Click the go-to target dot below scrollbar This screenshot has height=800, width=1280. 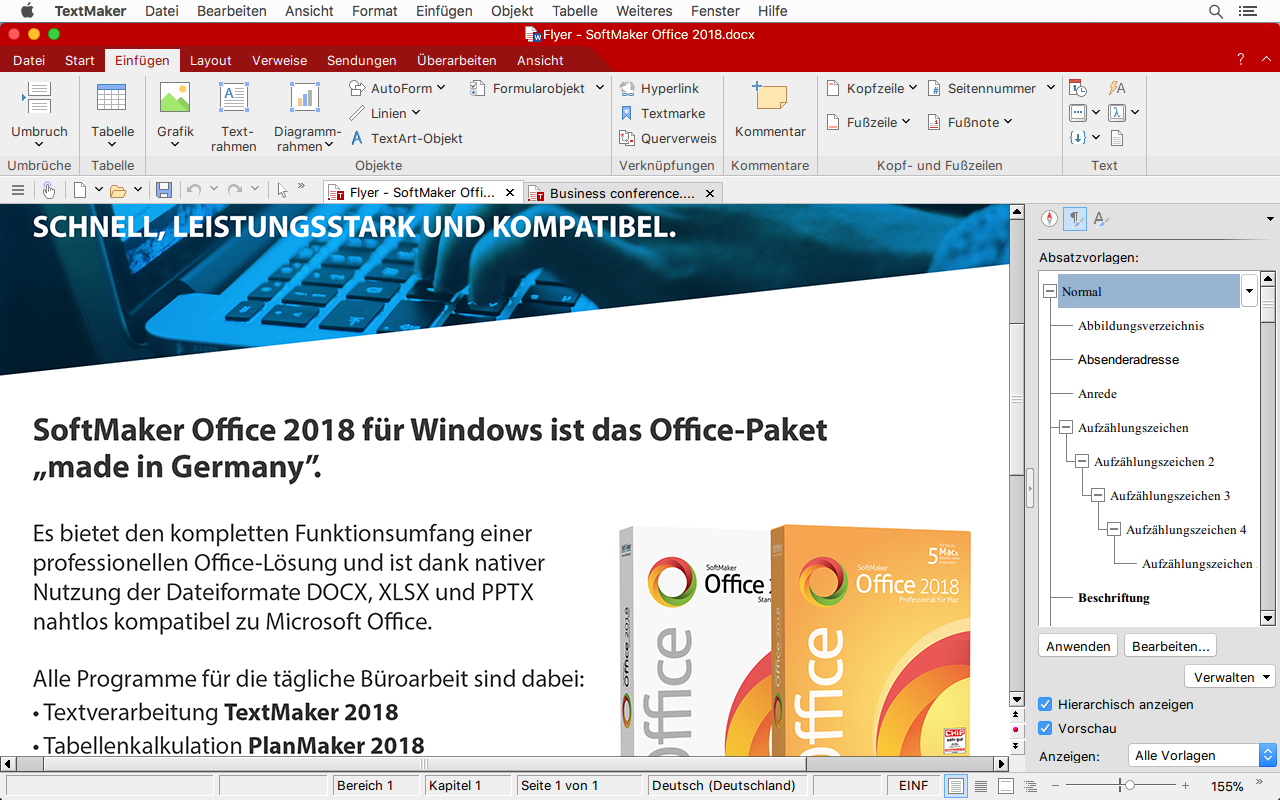click(x=1017, y=730)
